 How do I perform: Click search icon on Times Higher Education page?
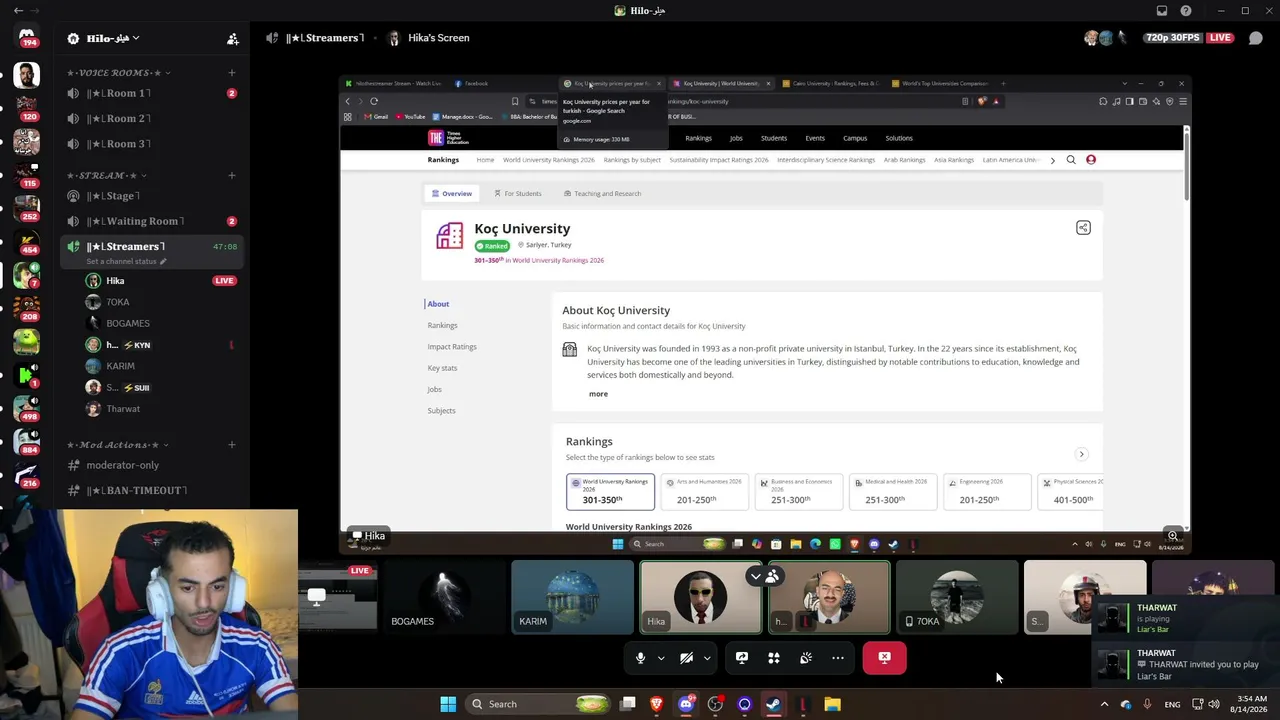(1071, 160)
